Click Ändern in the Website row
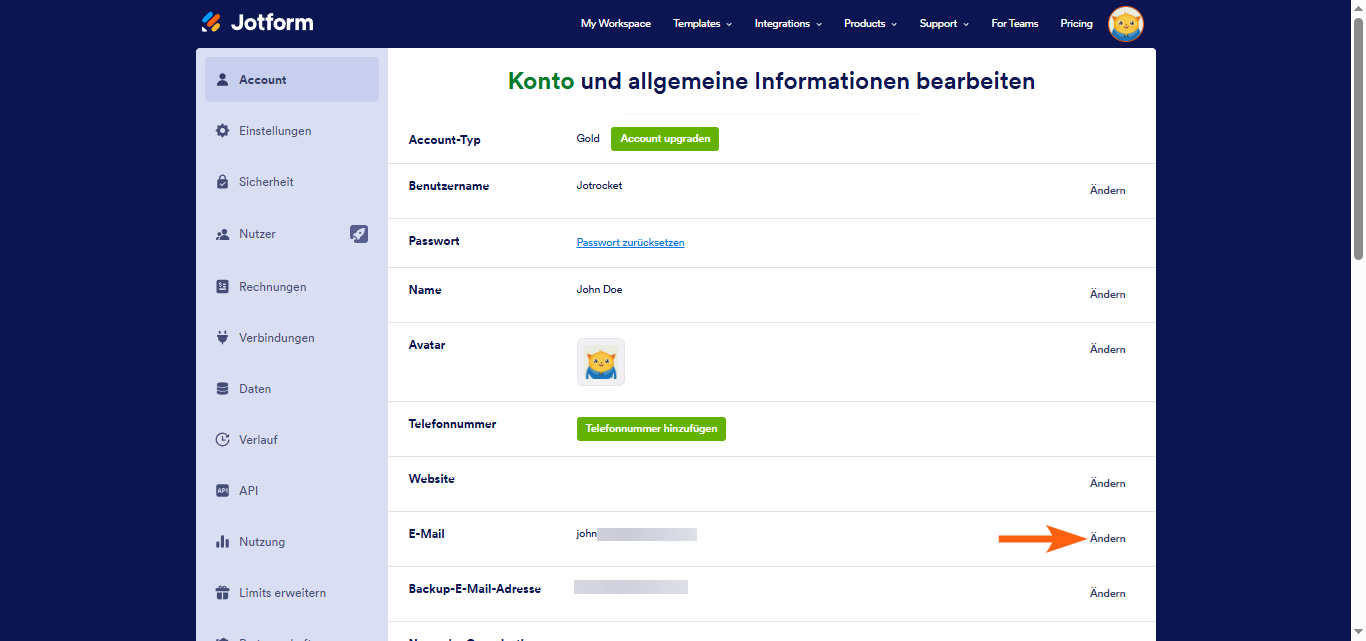 pyautogui.click(x=1108, y=483)
